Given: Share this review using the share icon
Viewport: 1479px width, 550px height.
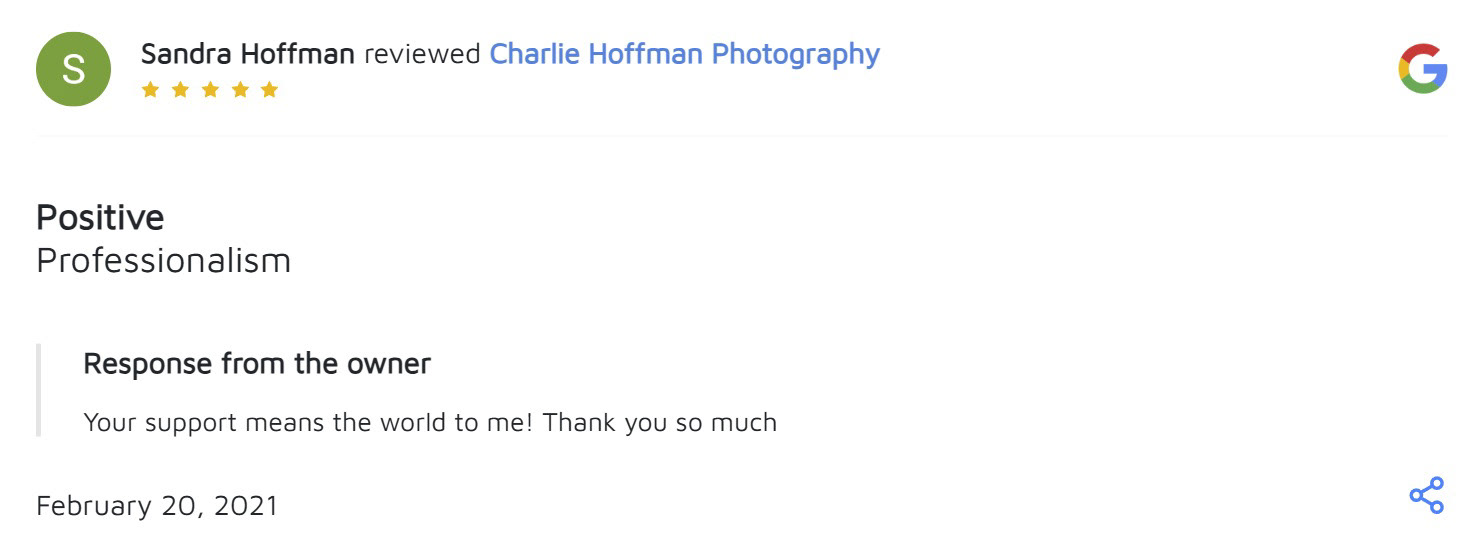Looking at the screenshot, I should [1426, 495].
